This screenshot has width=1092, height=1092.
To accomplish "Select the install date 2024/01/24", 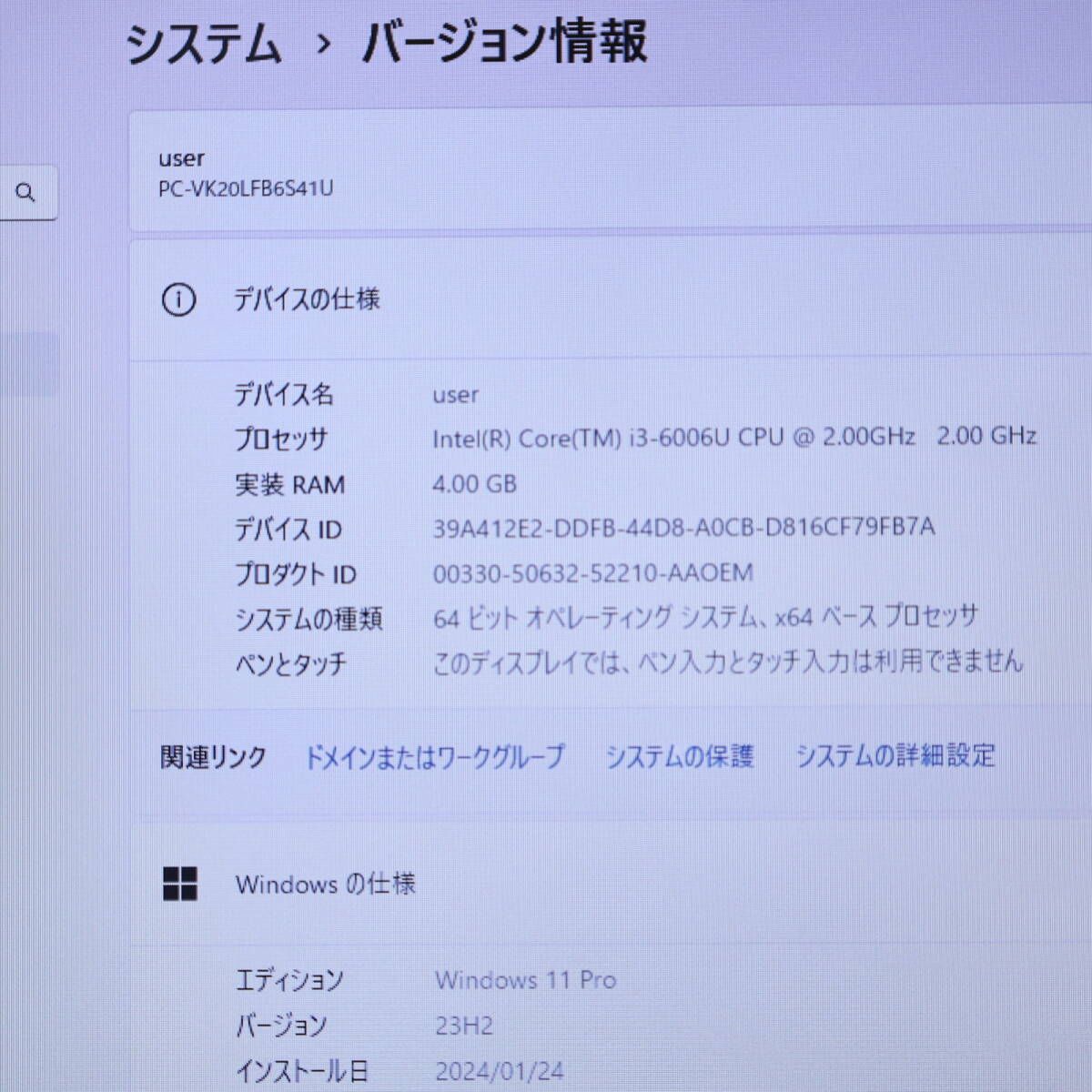I will click(500, 1071).
